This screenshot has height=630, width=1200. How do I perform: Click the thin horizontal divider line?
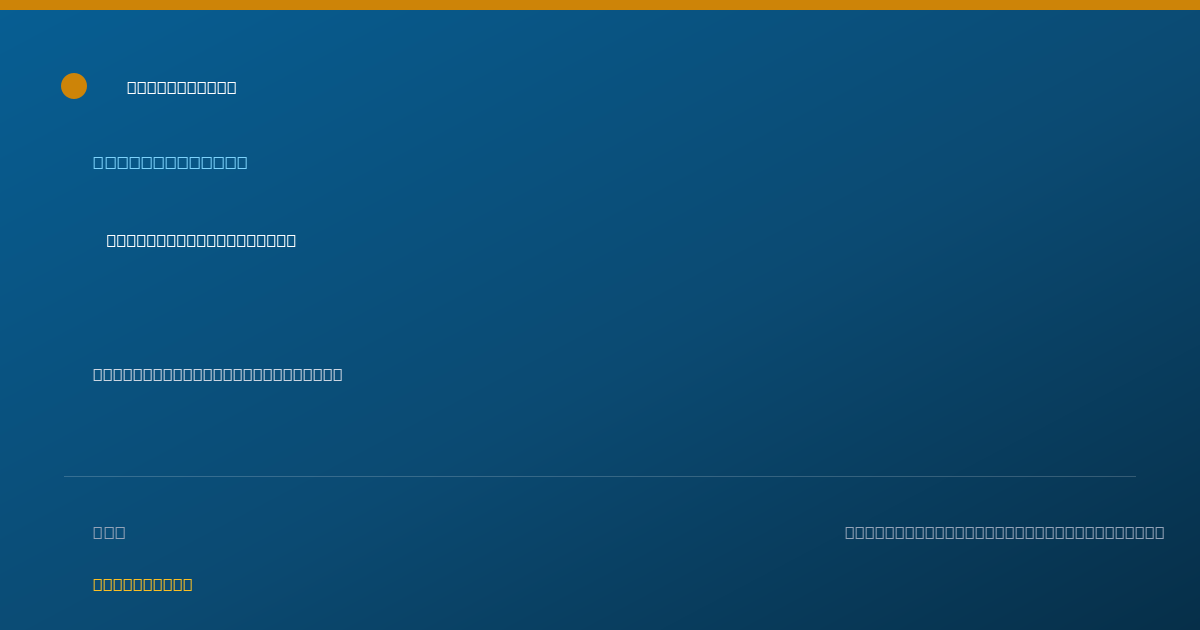click(x=600, y=476)
